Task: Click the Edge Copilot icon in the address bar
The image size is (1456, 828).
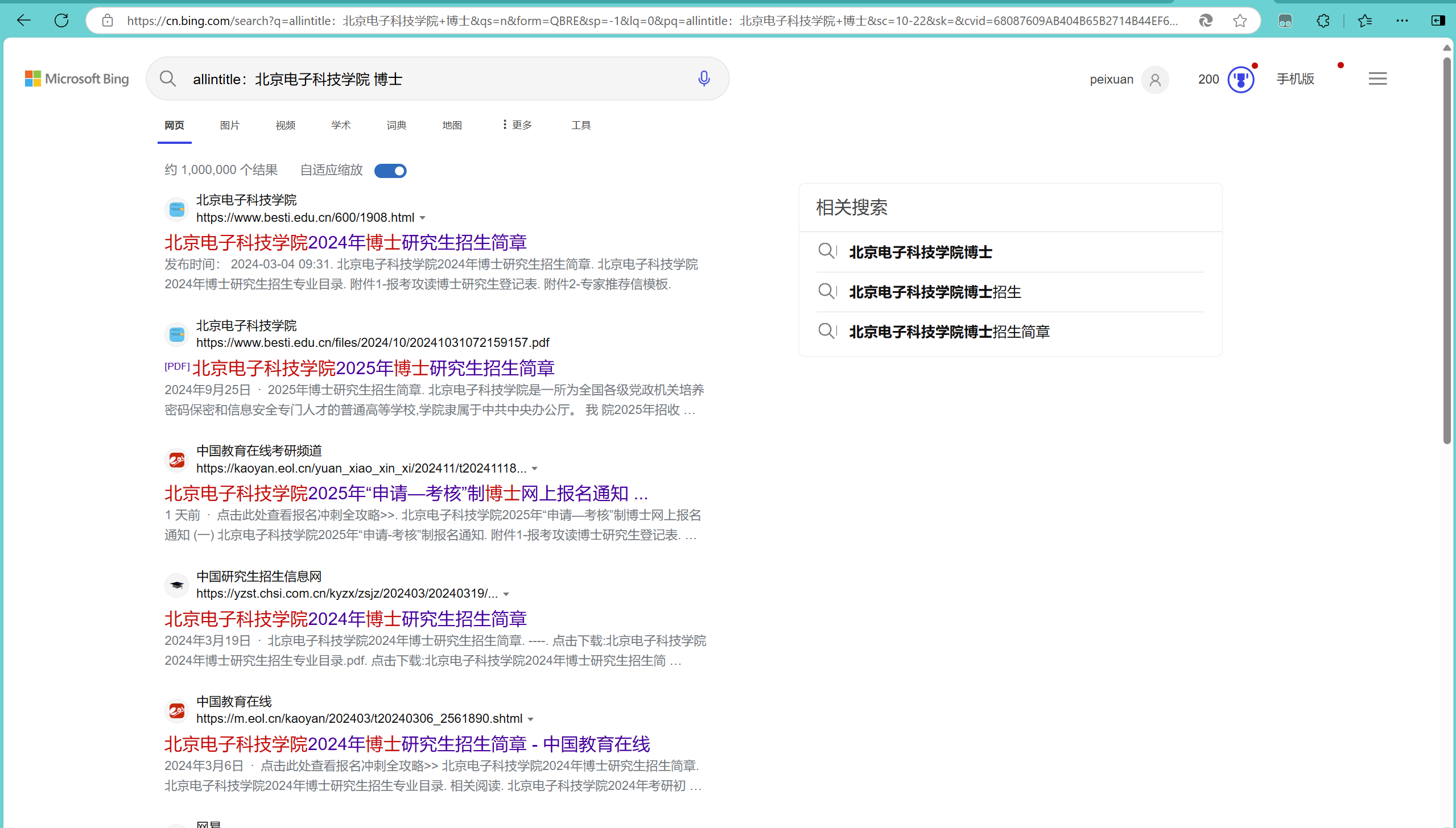Action: [x=1206, y=21]
